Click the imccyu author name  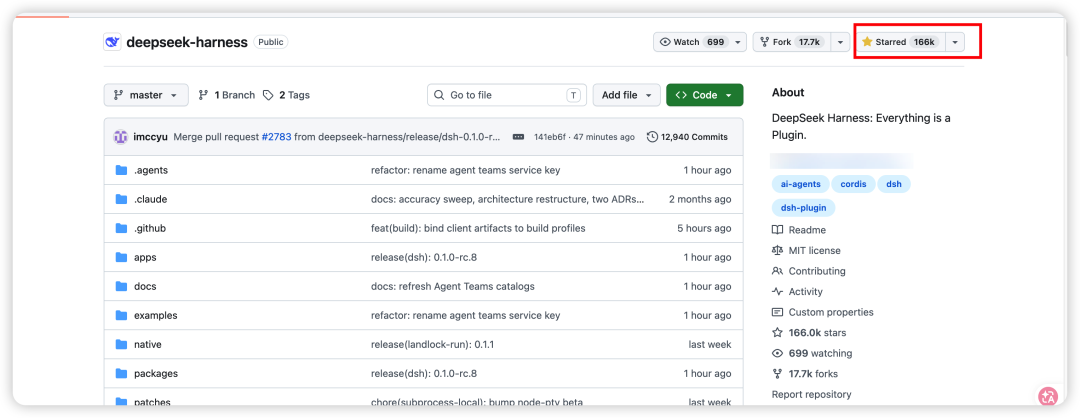[x=151, y=137]
